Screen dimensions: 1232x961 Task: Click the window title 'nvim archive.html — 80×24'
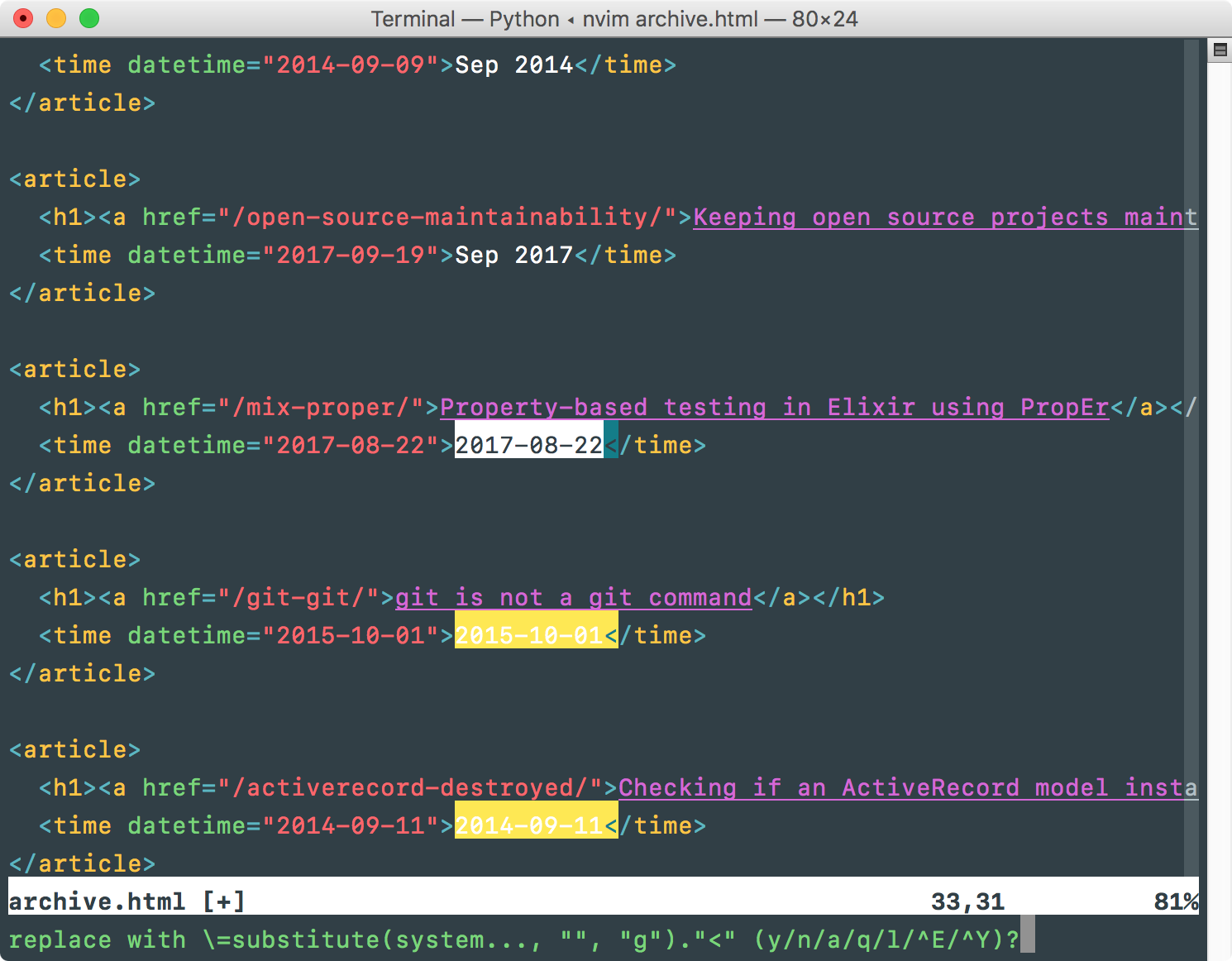720,18
